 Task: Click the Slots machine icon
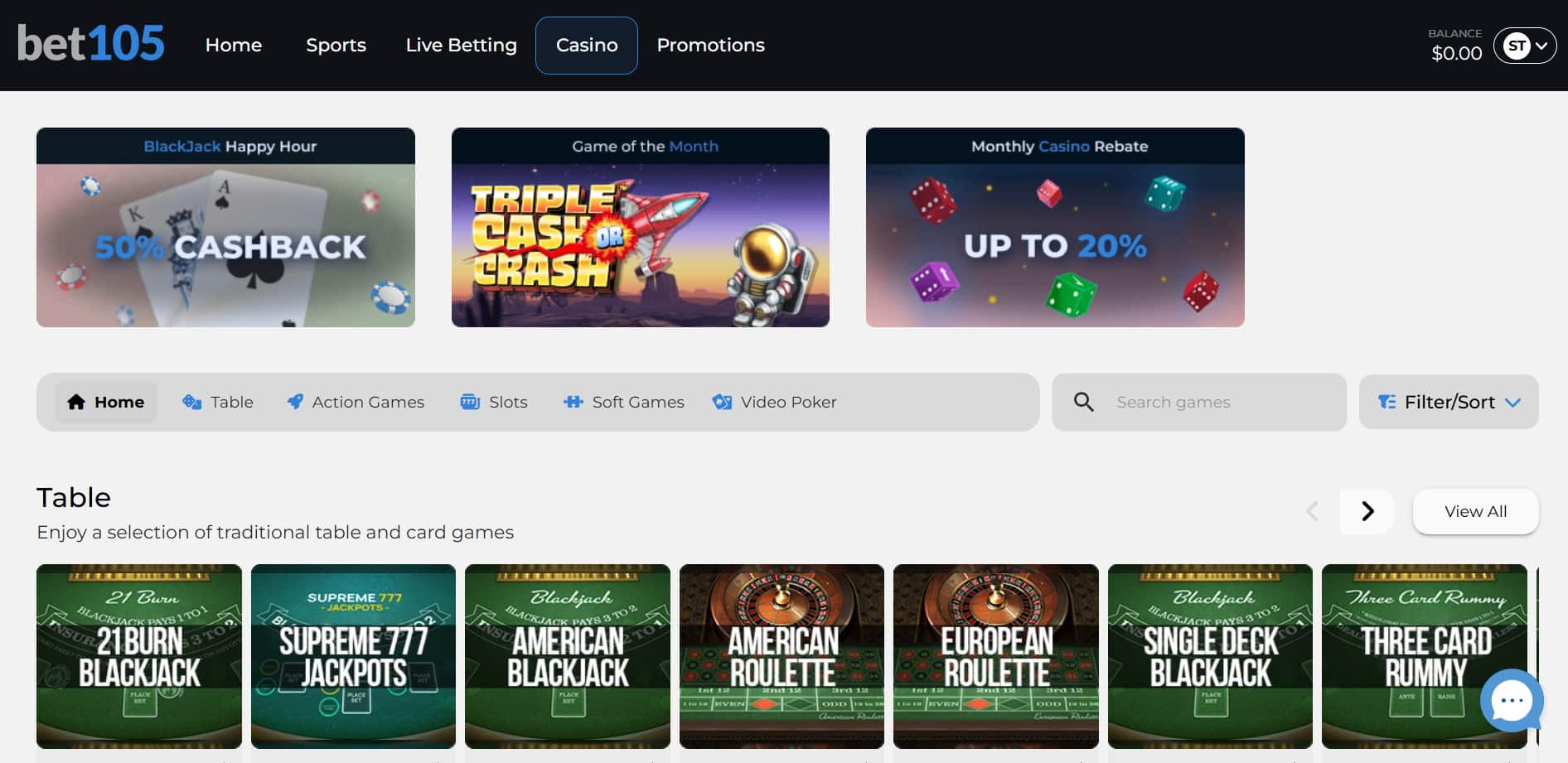tap(470, 402)
